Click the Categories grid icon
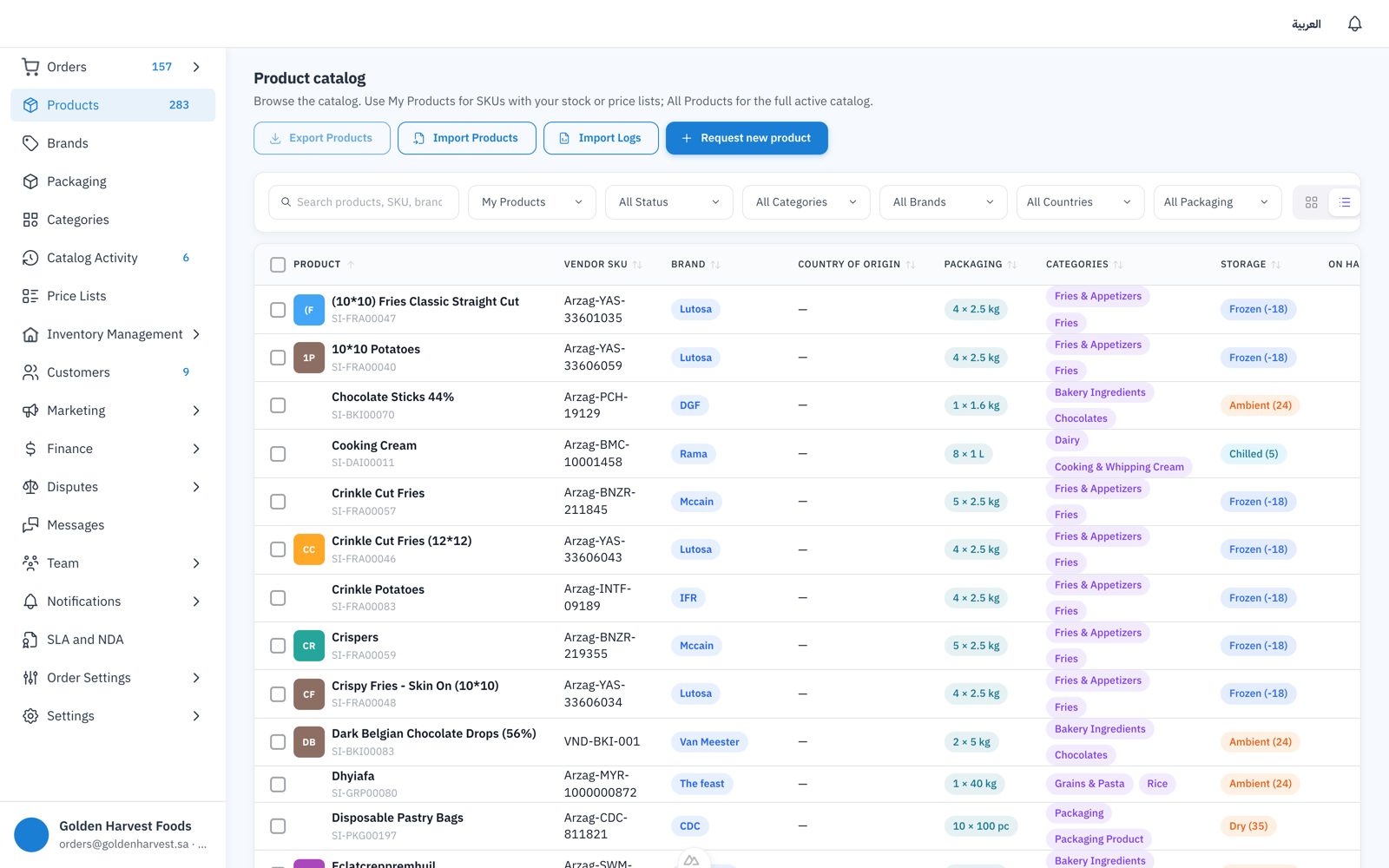 coord(30,220)
